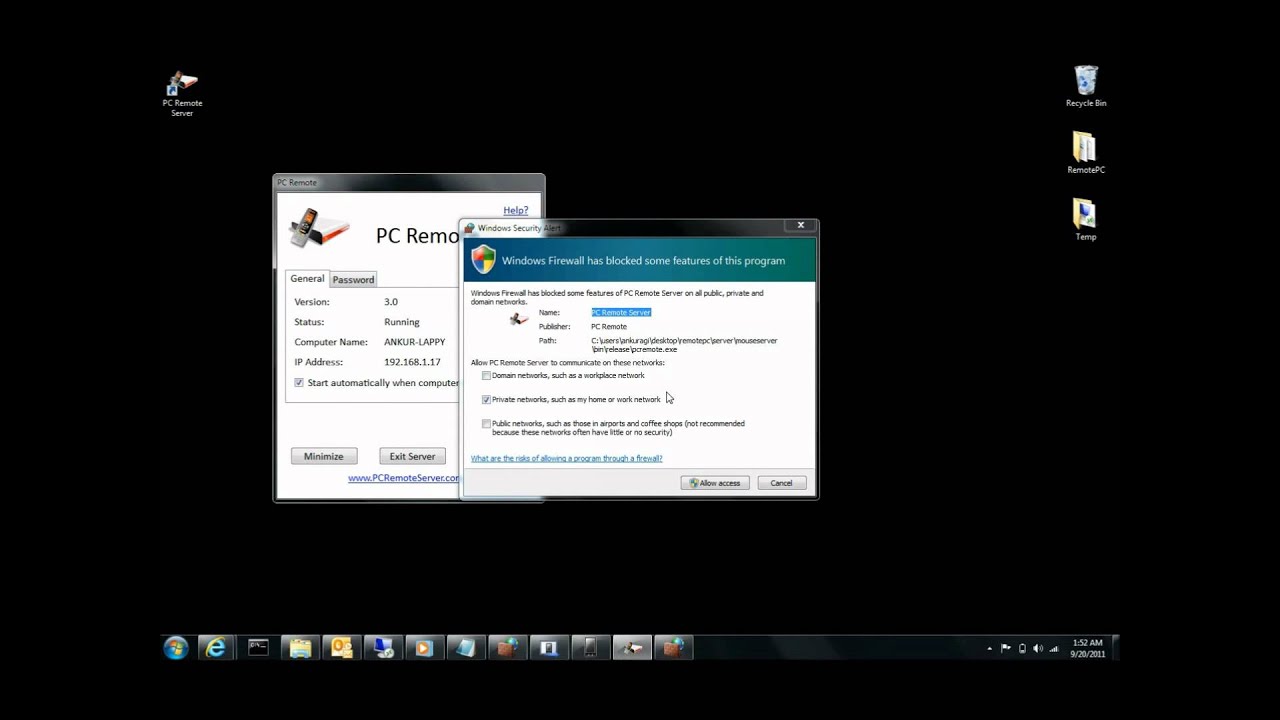
Task: Click the highlighted PC Remote Server name field
Action: pyautogui.click(x=621, y=313)
